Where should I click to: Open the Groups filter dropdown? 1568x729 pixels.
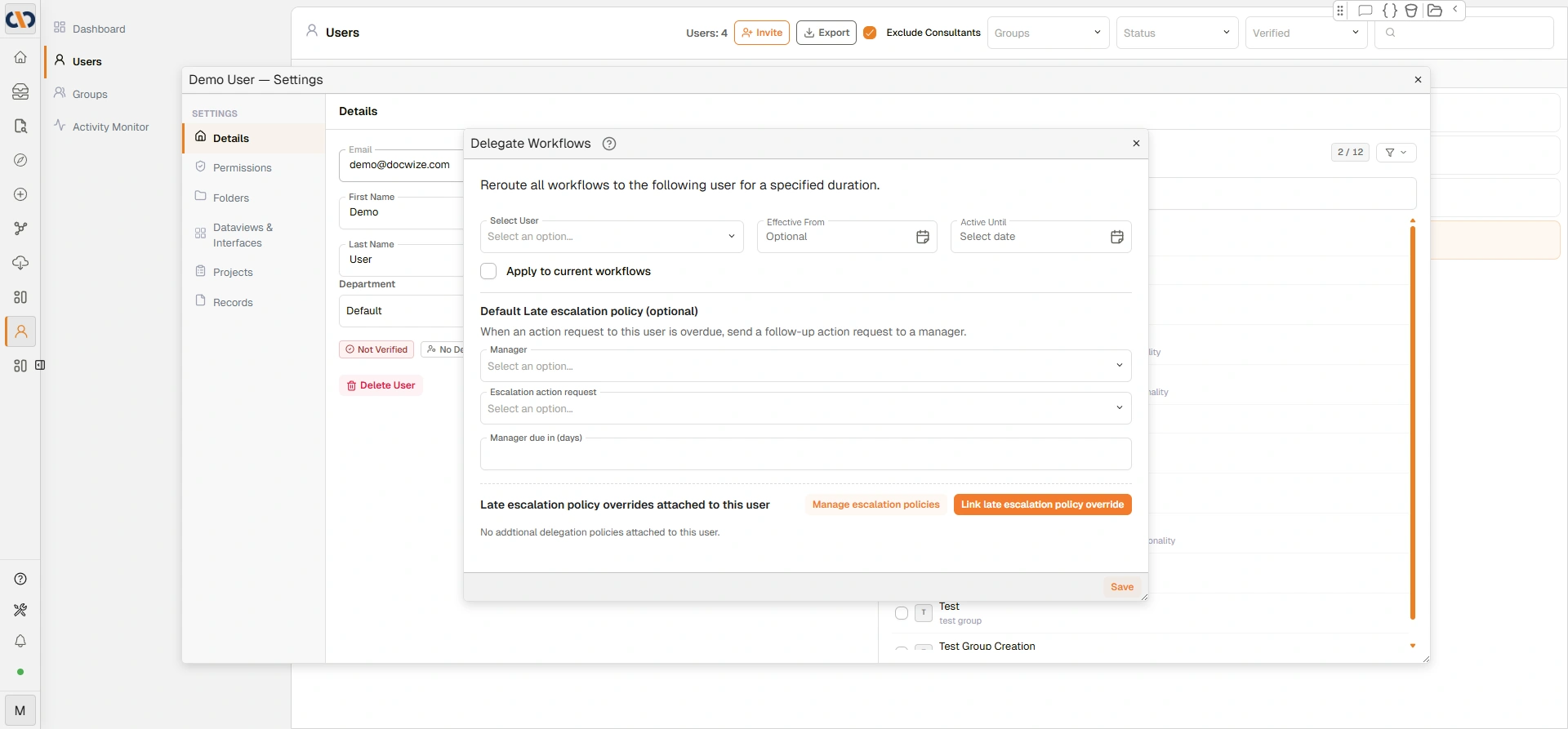(x=1048, y=33)
